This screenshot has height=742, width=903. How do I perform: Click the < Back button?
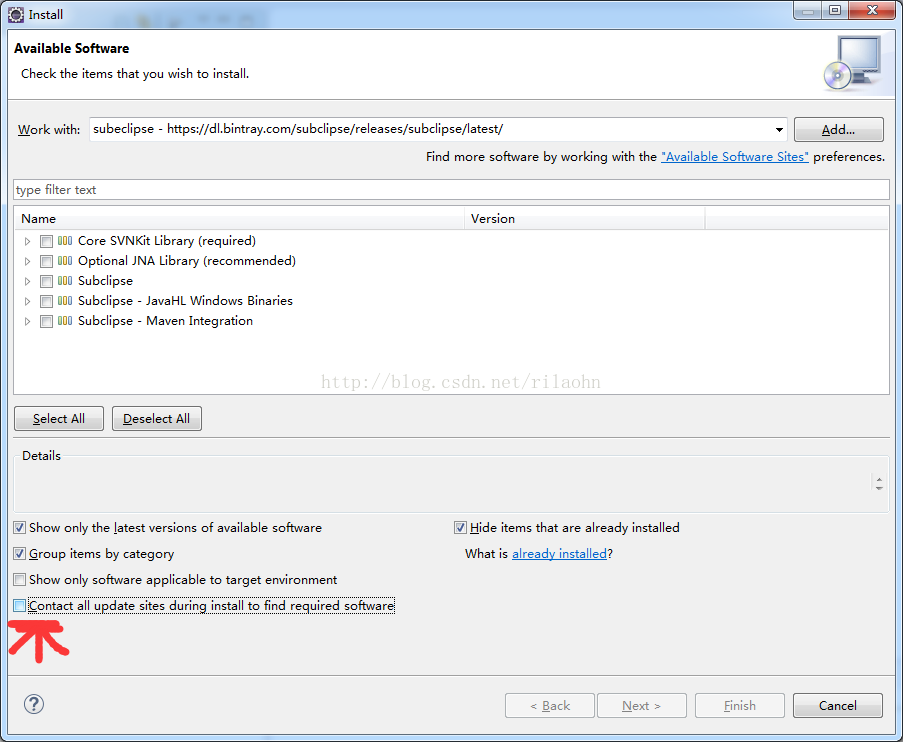click(550, 706)
